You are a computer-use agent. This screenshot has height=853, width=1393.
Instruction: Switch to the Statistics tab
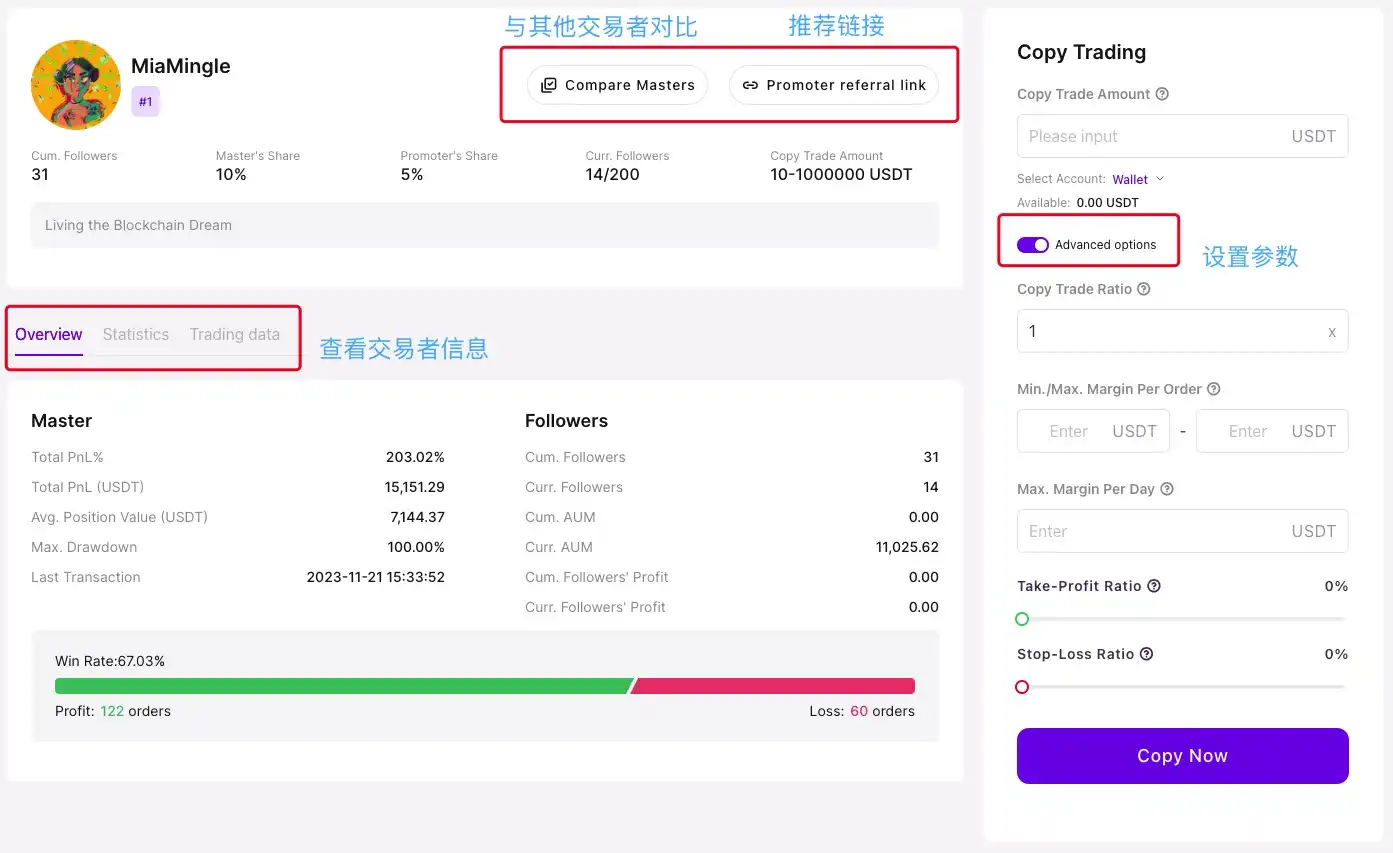136,334
